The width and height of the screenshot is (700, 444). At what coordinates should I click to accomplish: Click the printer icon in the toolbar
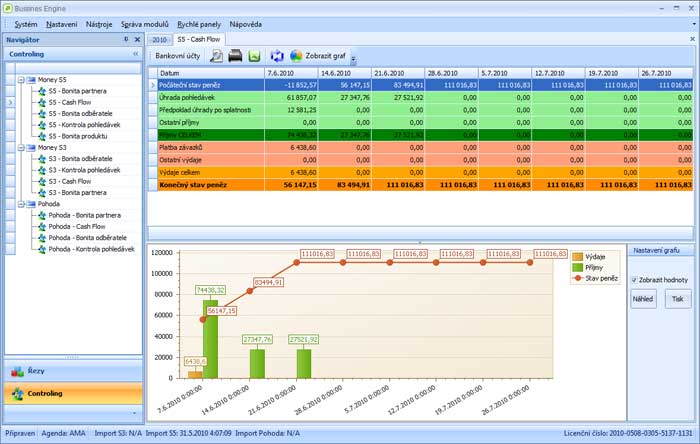pyautogui.click(x=235, y=55)
